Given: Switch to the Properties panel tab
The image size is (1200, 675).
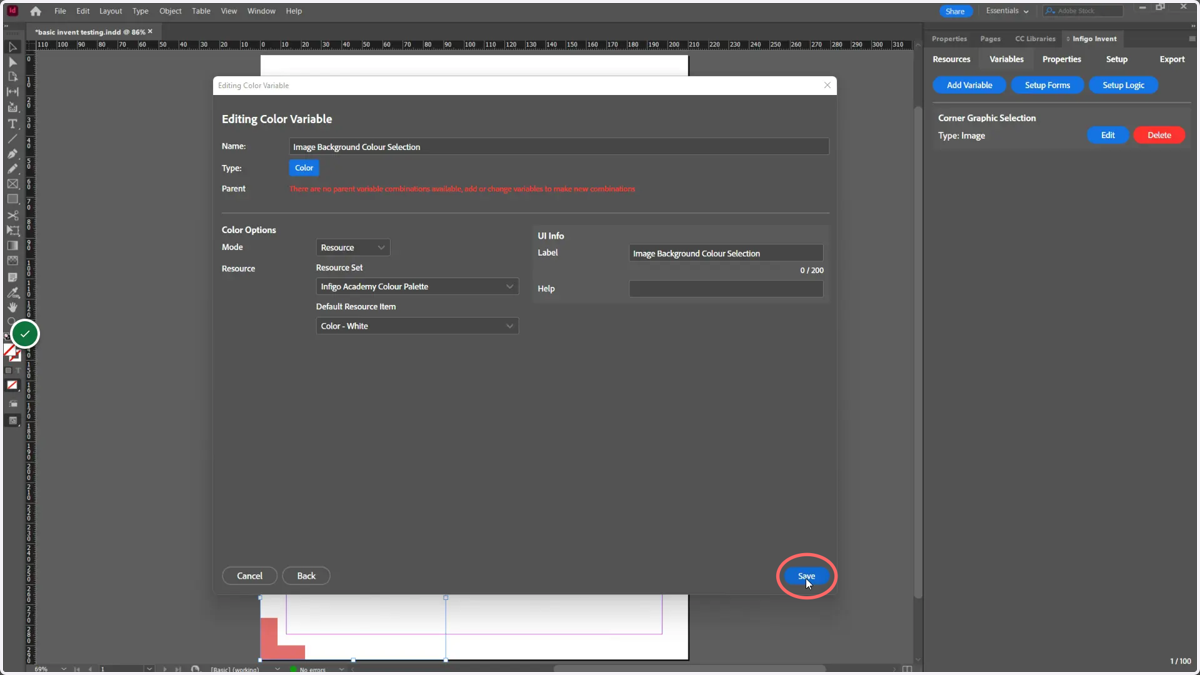Looking at the screenshot, I should [949, 39].
